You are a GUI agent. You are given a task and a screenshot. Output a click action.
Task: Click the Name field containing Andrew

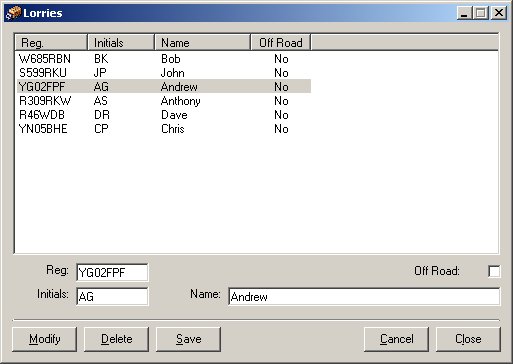click(364, 296)
